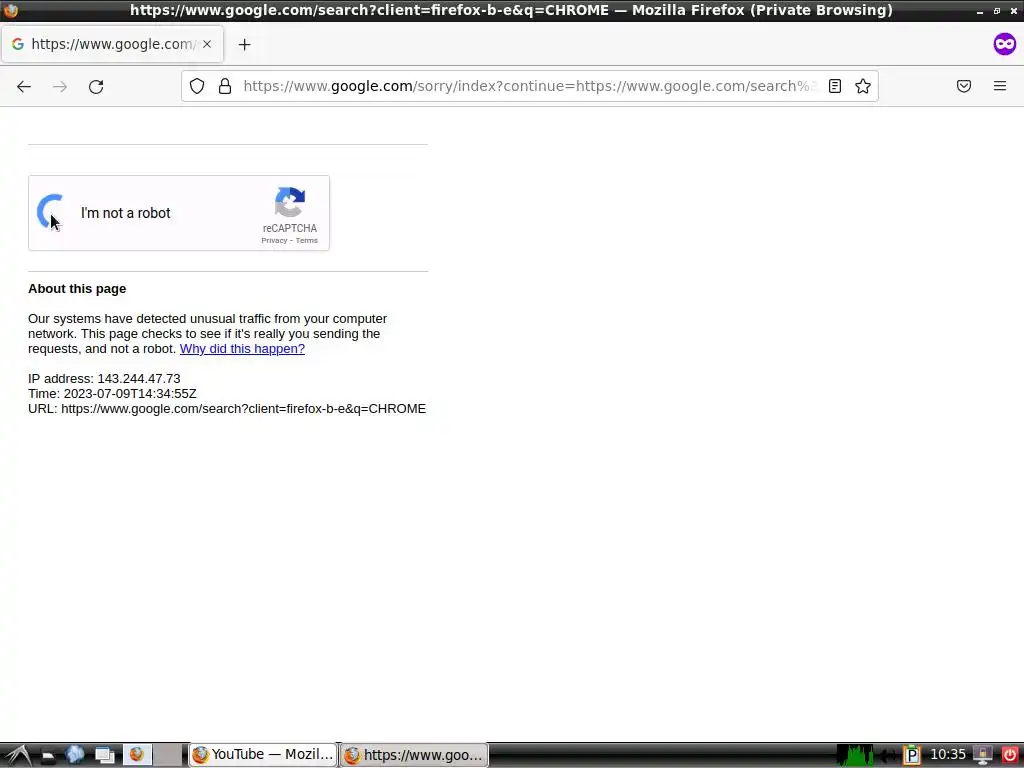Bookmark this page with the star icon

tap(863, 86)
